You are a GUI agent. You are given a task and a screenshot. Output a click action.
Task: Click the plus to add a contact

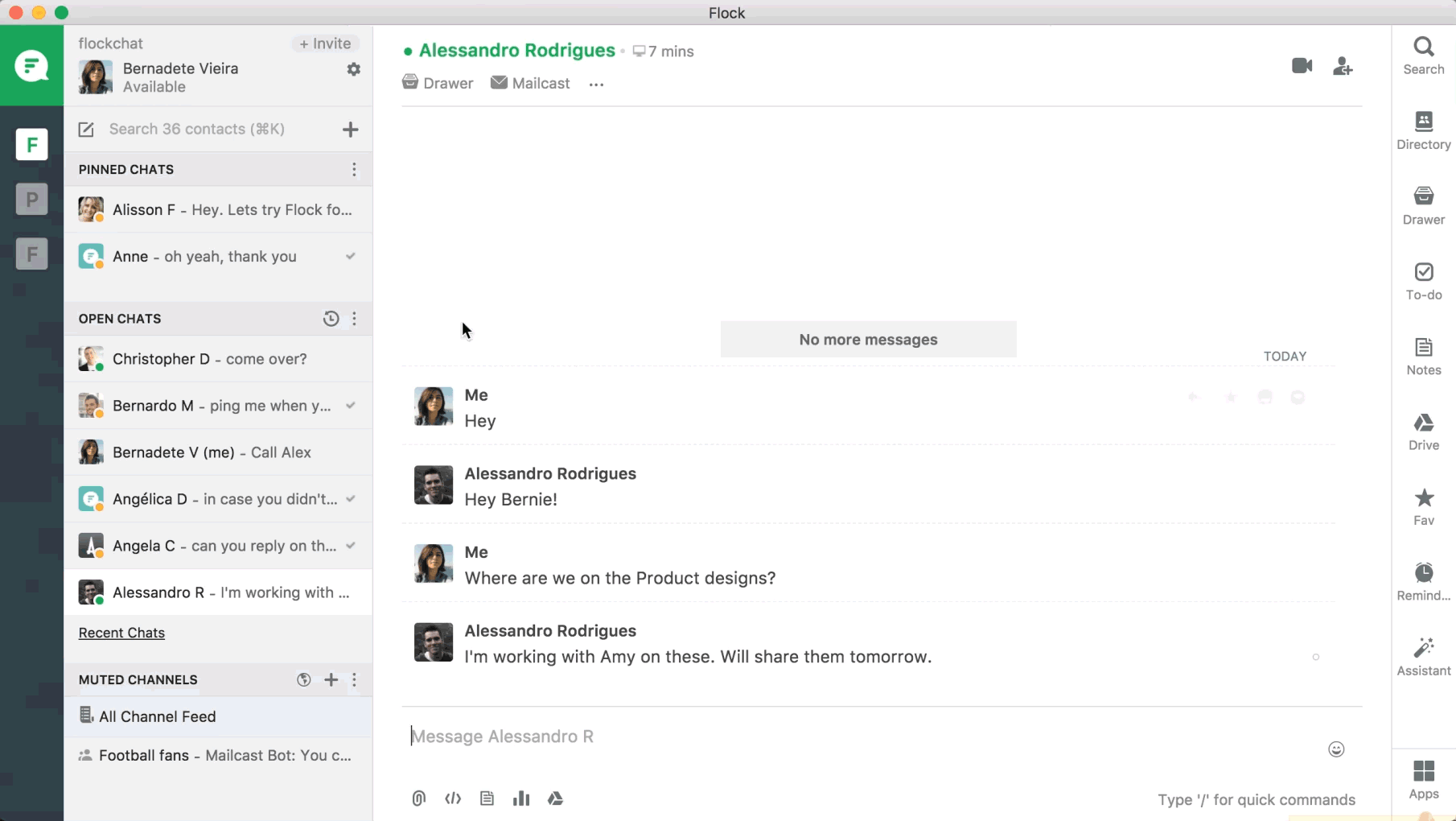[350, 130]
